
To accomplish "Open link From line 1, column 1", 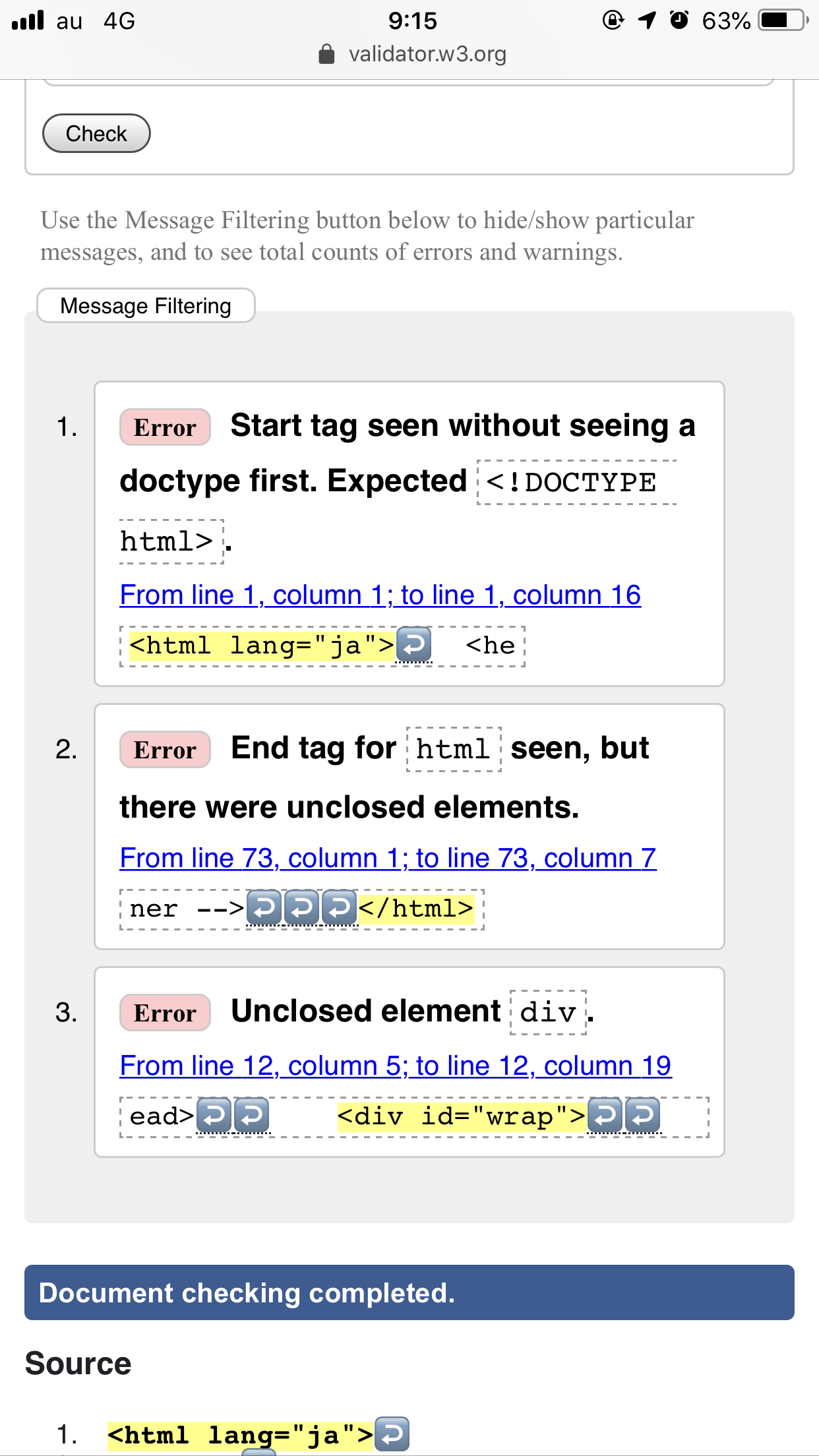I will pyautogui.click(x=380, y=595).
